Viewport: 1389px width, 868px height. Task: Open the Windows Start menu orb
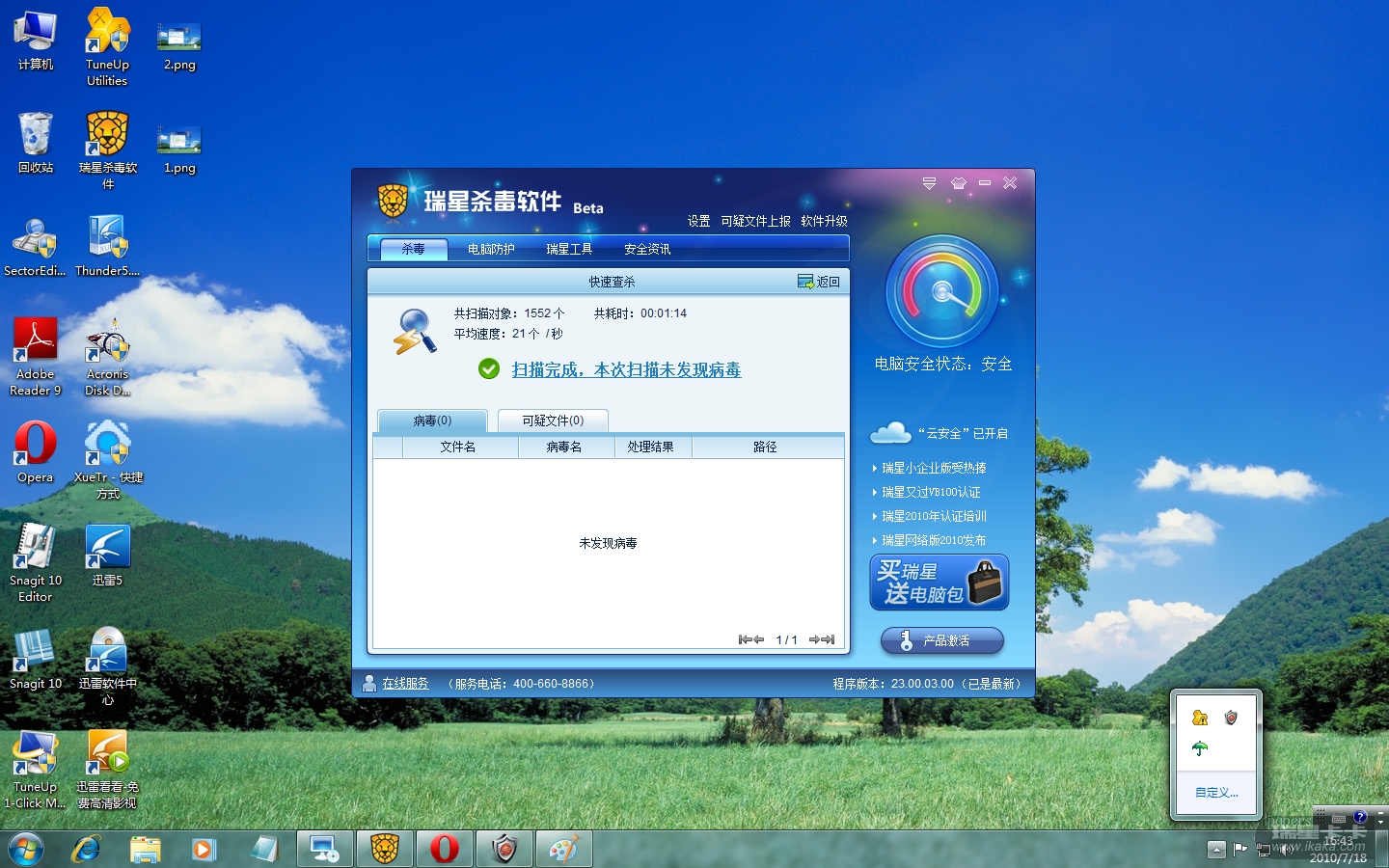pos(25,849)
